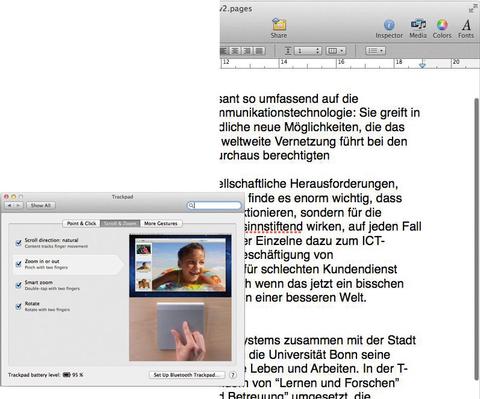Expand the list style dropdown
Screen dimensions: 480x399
click(x=375, y=51)
